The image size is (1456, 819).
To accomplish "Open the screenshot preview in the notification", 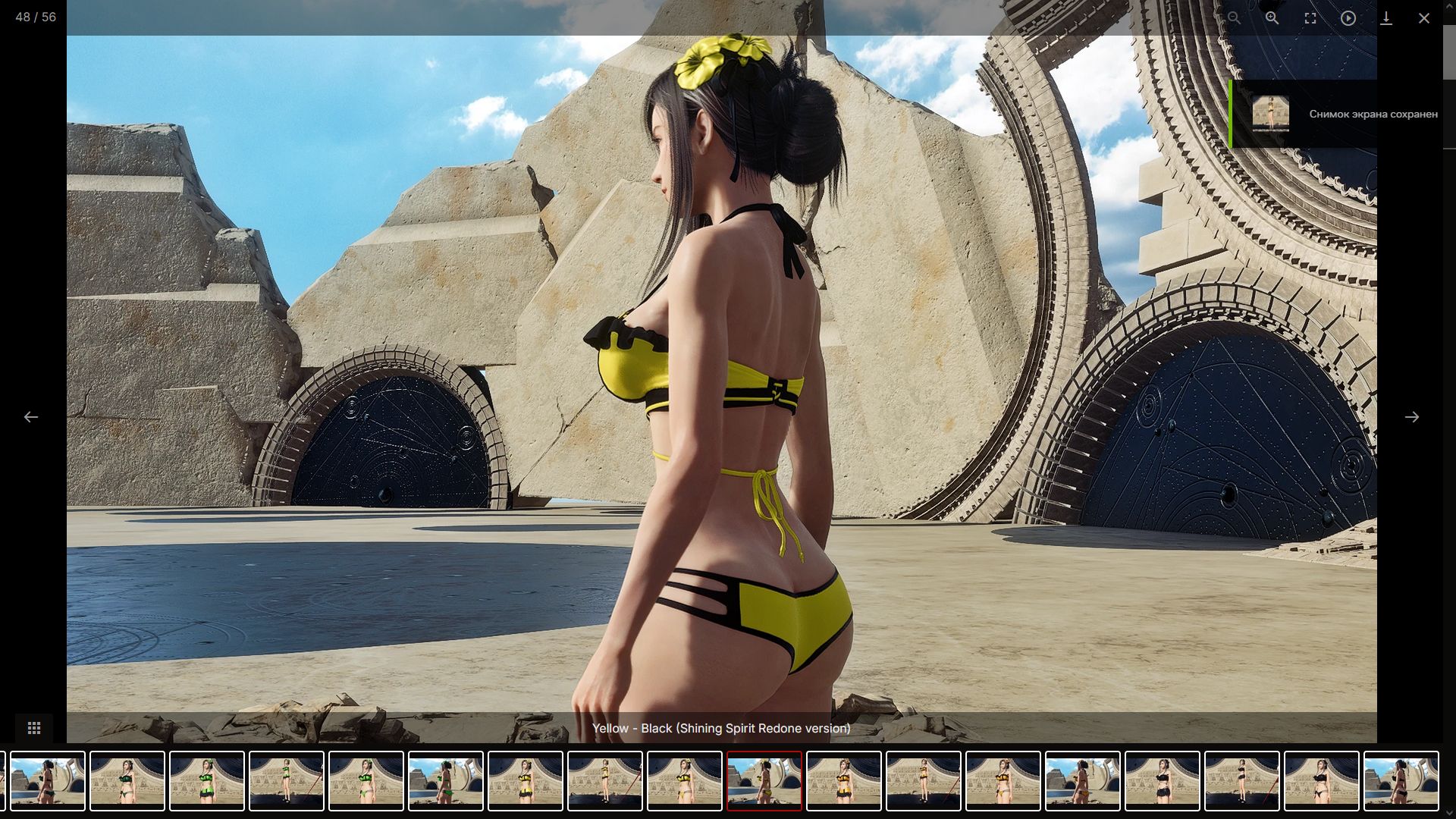I will point(1270,114).
